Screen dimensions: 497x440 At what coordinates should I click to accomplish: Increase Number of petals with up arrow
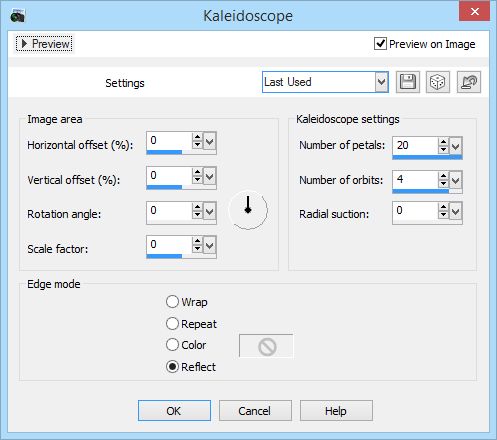[443, 142]
